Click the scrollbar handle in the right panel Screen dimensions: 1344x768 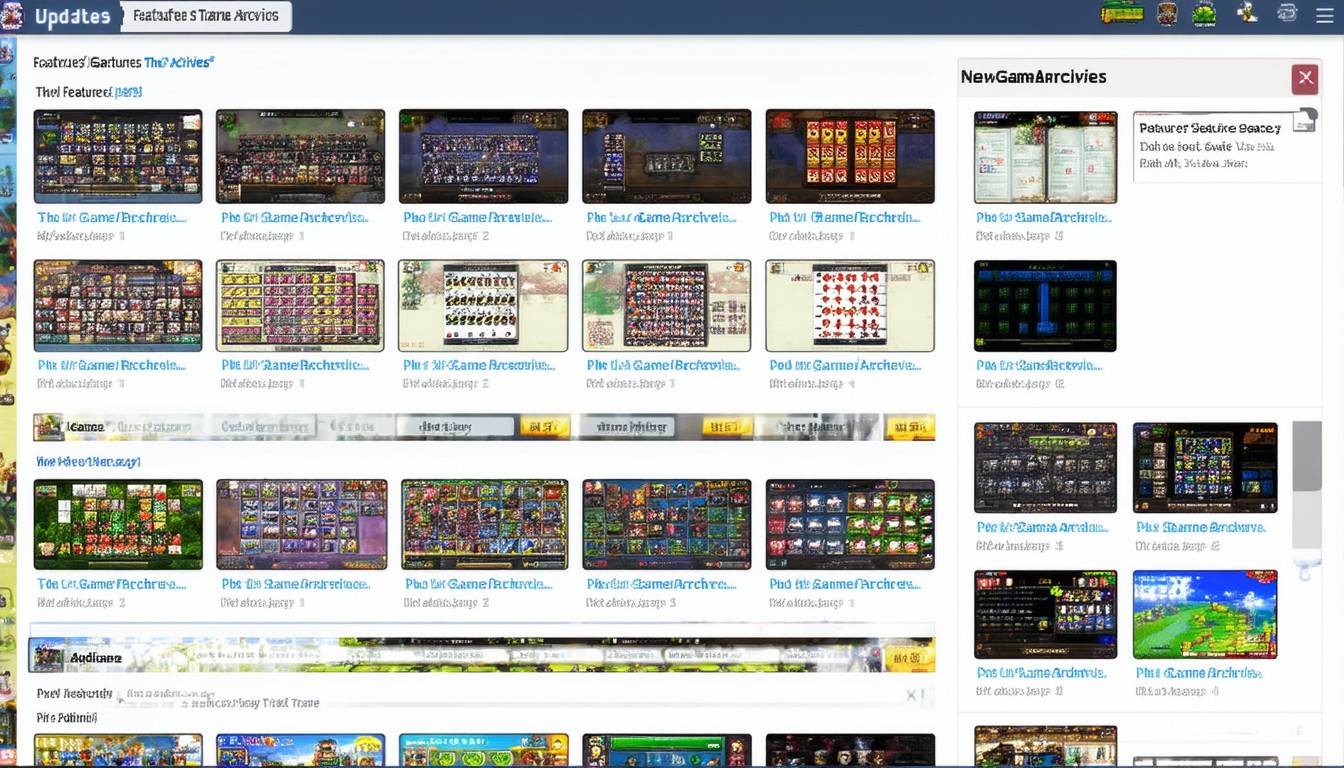pos(1306,457)
